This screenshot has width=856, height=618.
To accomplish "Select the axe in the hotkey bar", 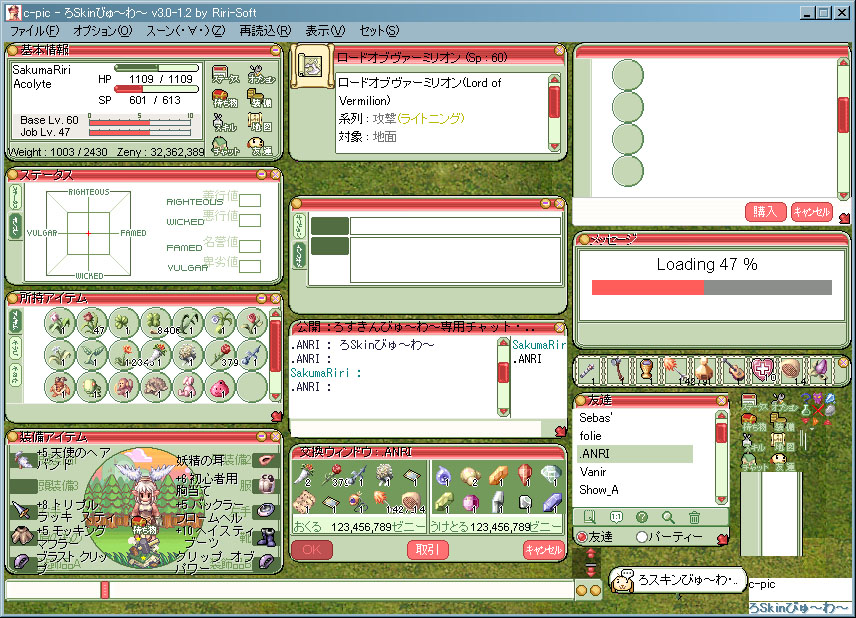I will coord(617,371).
